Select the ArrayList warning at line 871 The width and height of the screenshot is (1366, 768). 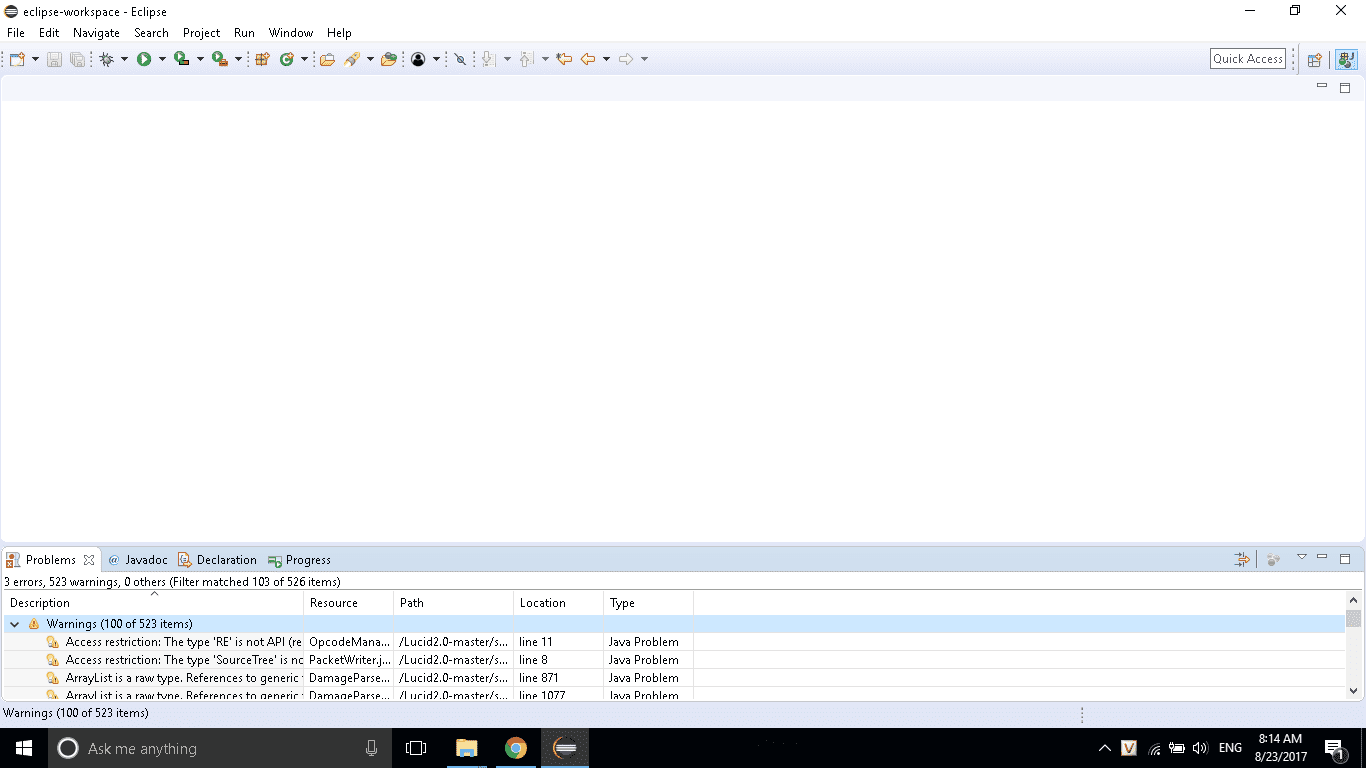click(x=674, y=678)
